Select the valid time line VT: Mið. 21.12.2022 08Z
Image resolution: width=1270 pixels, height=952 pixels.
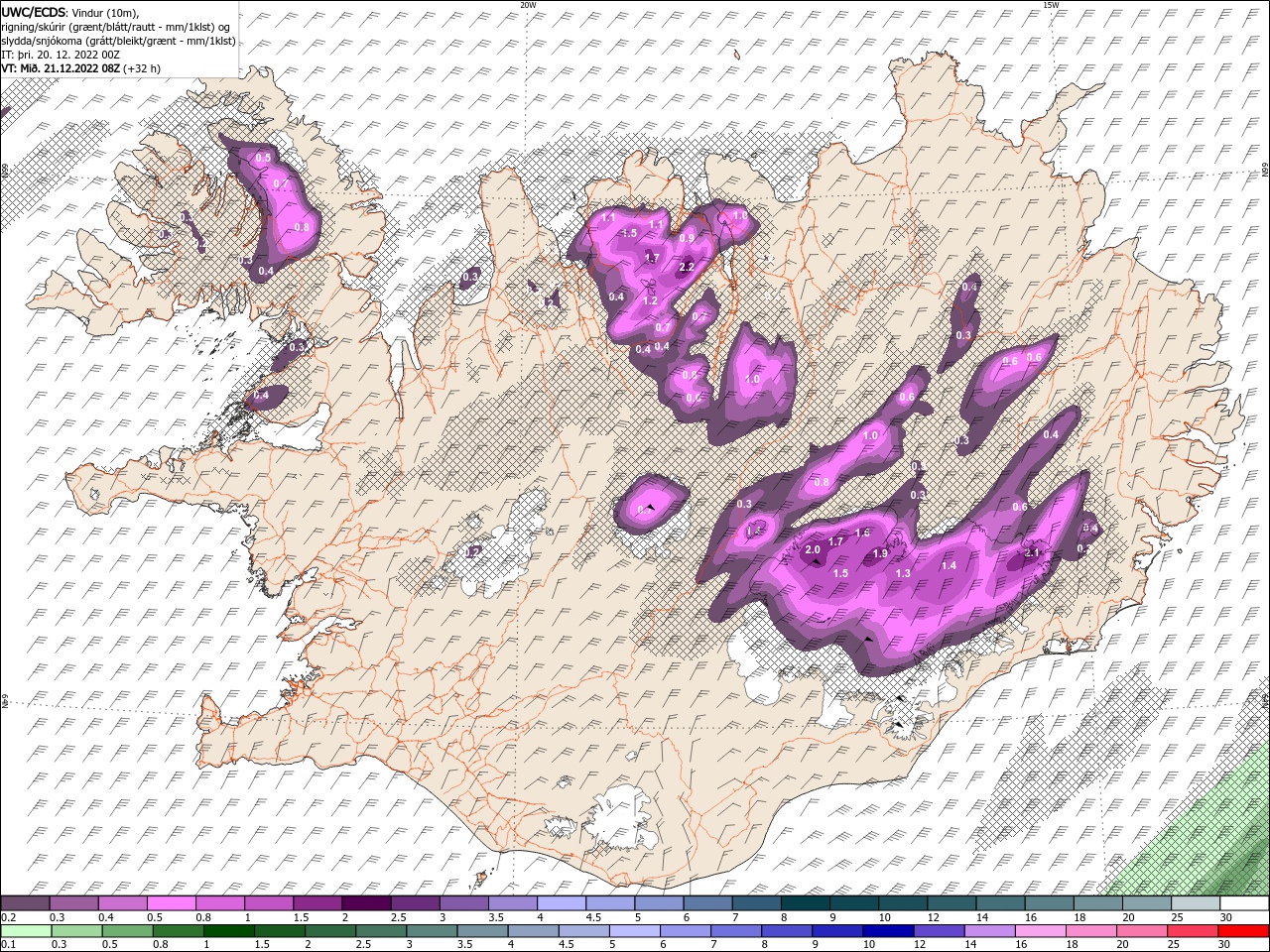click(62, 68)
